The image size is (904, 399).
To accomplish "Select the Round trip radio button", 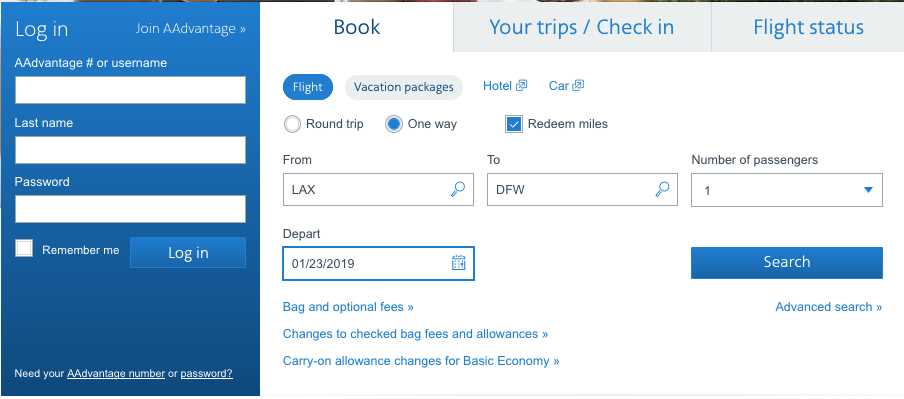I will [x=293, y=124].
